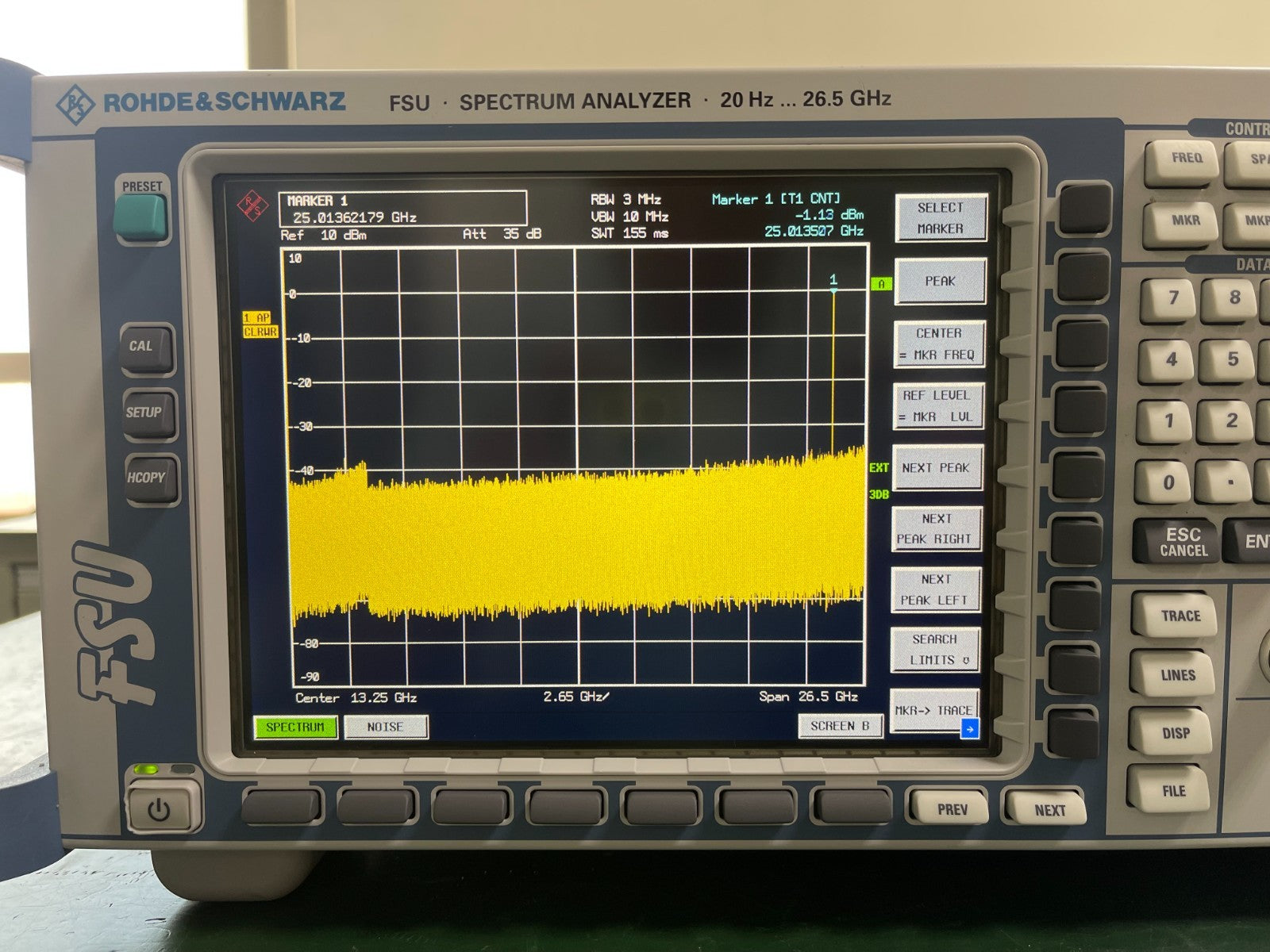
Task: Click the RBW 3 MHz readout
Action: (x=625, y=200)
